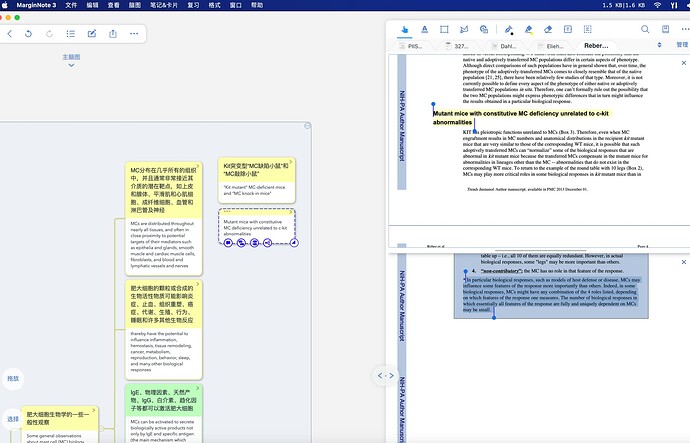
Task: Click the blue selected paragraph in lower pane
Action: pyautogui.click(x=551, y=294)
